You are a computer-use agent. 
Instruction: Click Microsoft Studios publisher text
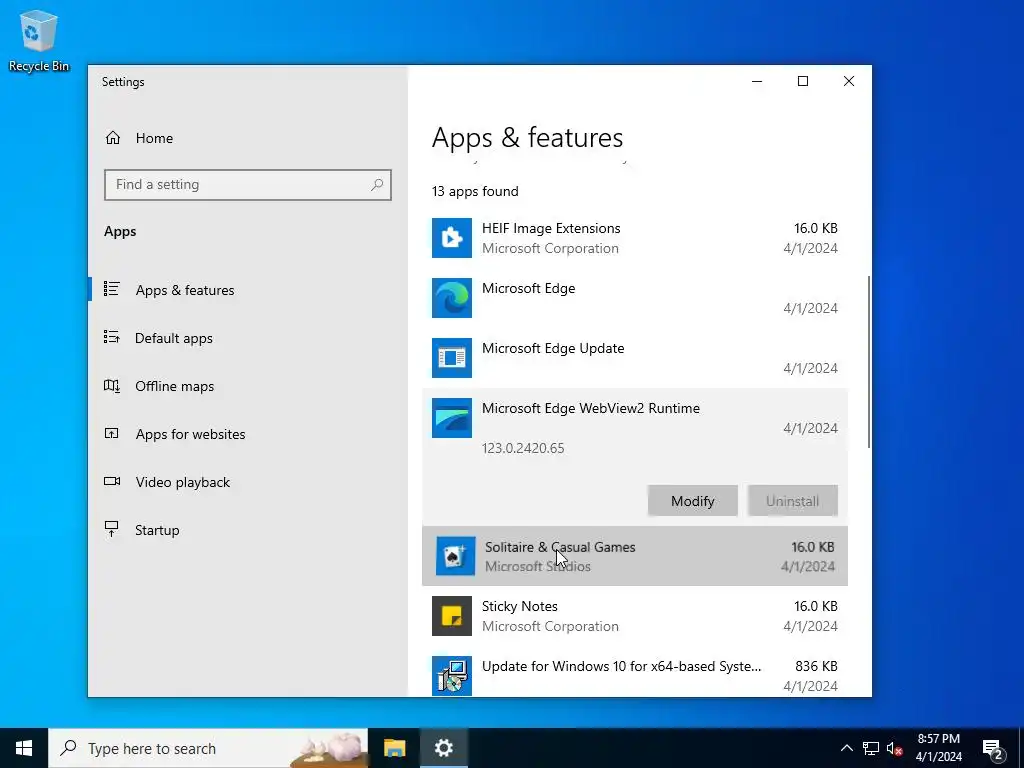(537, 566)
